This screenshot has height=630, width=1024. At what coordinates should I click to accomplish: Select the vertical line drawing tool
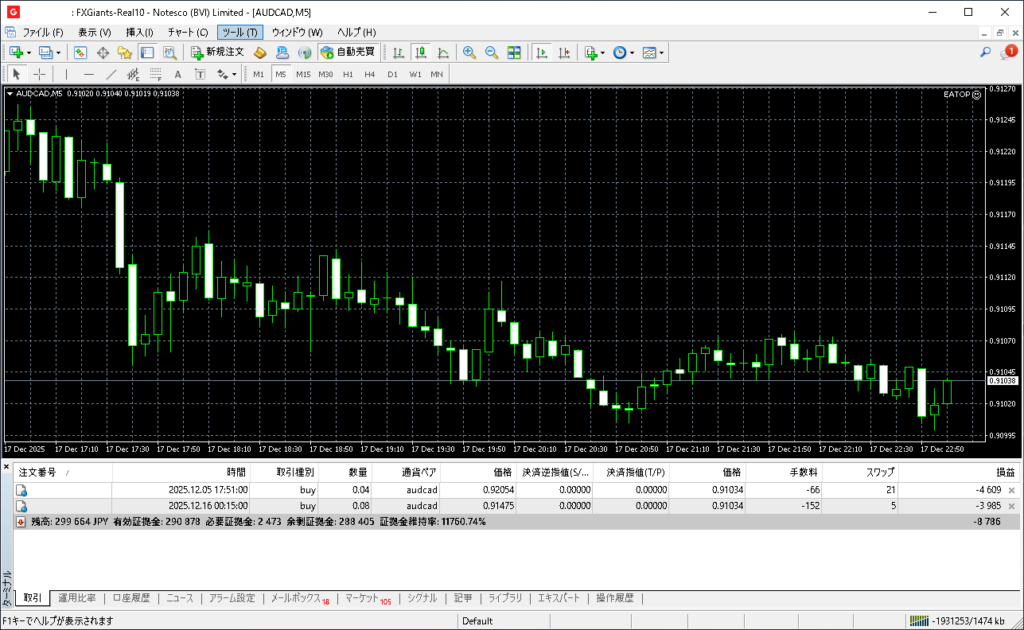pyautogui.click(x=66, y=74)
